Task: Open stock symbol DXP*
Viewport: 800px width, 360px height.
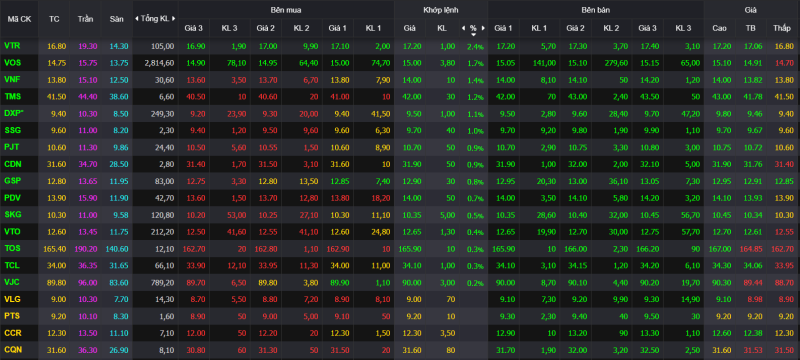Action: click(14, 113)
